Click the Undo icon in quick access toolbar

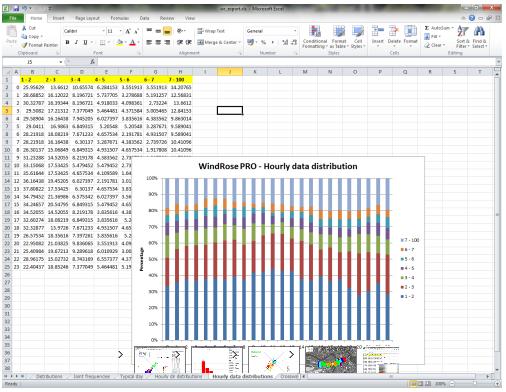[x=25, y=8]
